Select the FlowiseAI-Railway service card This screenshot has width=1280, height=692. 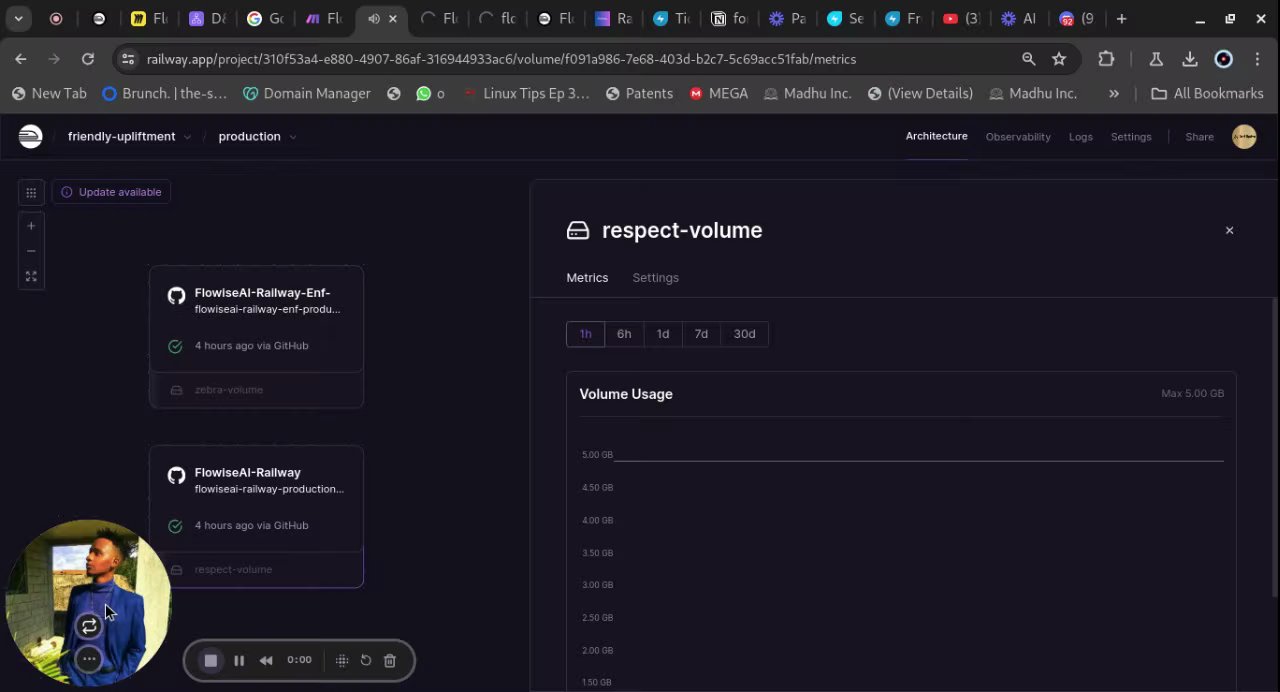pyautogui.click(x=256, y=499)
